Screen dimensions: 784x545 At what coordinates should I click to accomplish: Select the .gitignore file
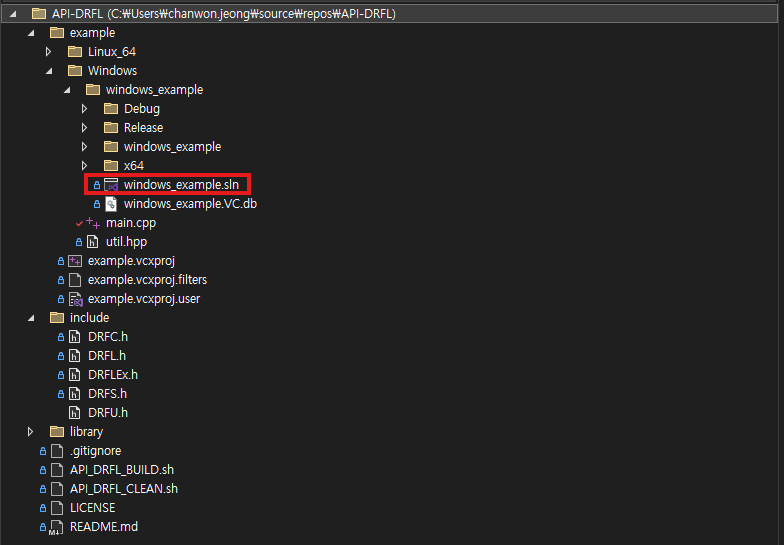(x=95, y=451)
